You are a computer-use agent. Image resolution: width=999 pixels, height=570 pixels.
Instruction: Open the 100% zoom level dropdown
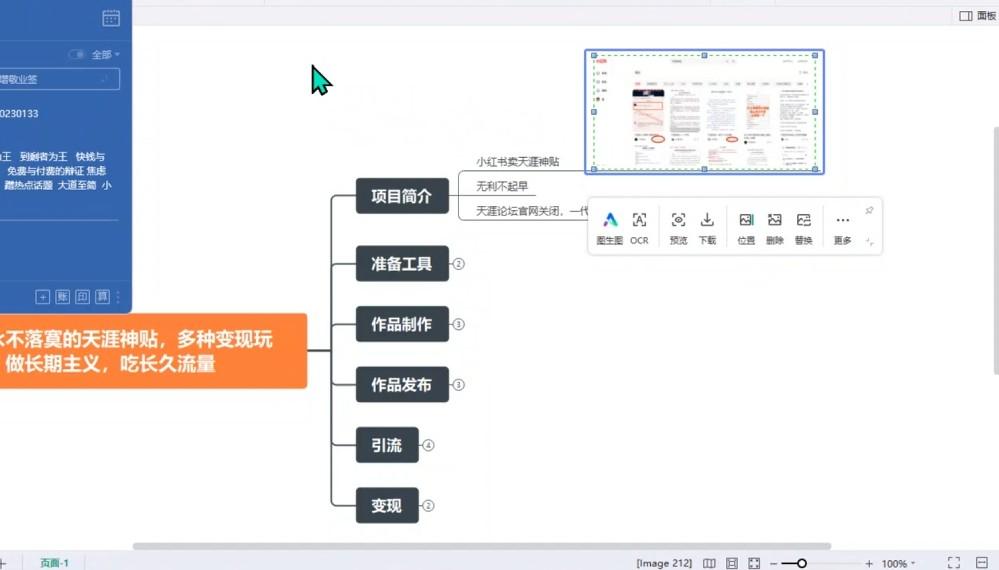[x=899, y=563]
